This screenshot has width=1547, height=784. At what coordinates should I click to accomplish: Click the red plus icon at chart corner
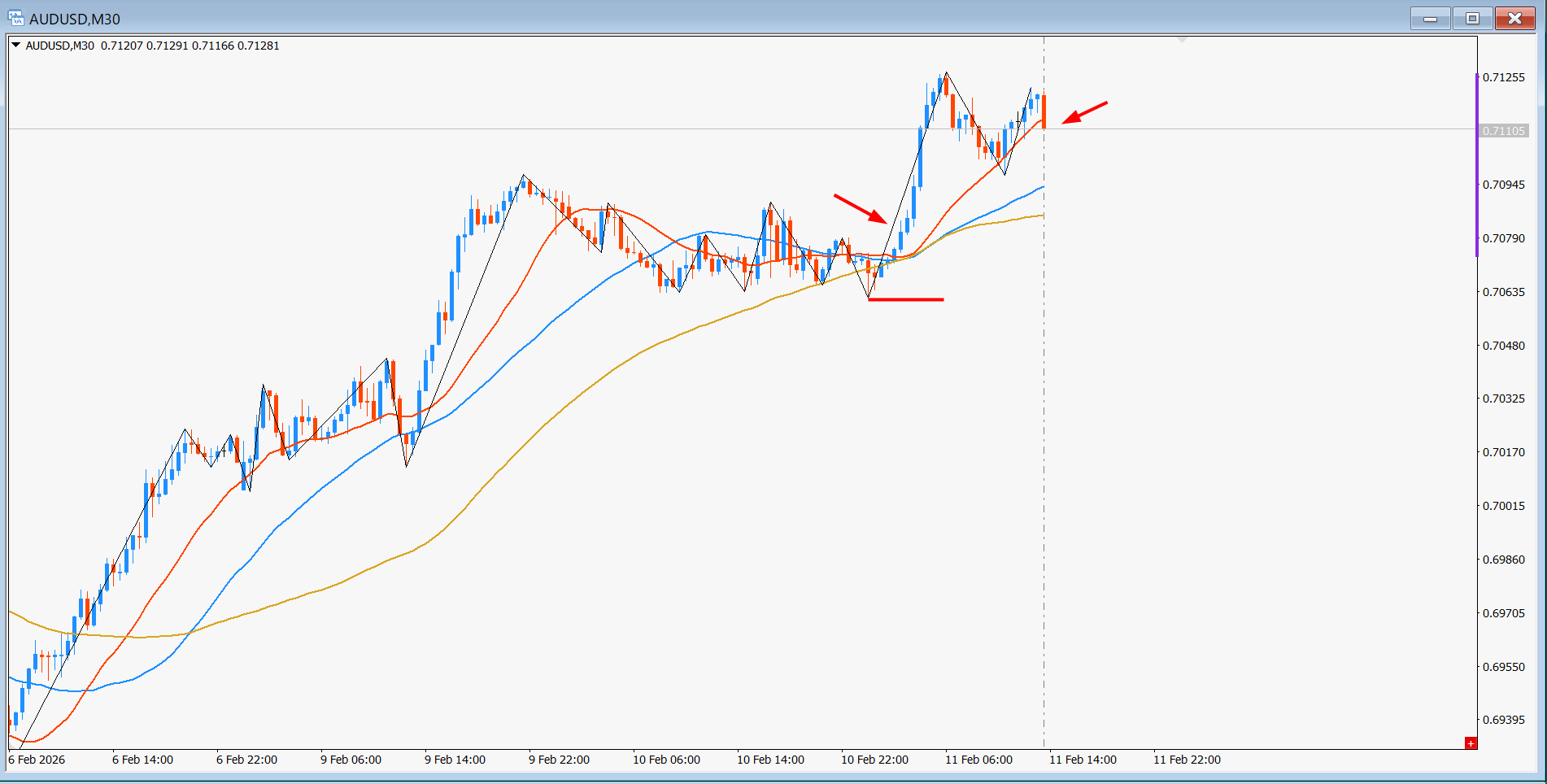point(1471,743)
